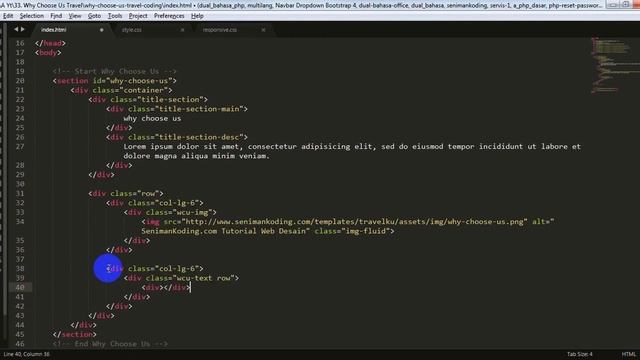Switch to the responsive.css tab
The image size is (640, 360).
click(x=220, y=30)
